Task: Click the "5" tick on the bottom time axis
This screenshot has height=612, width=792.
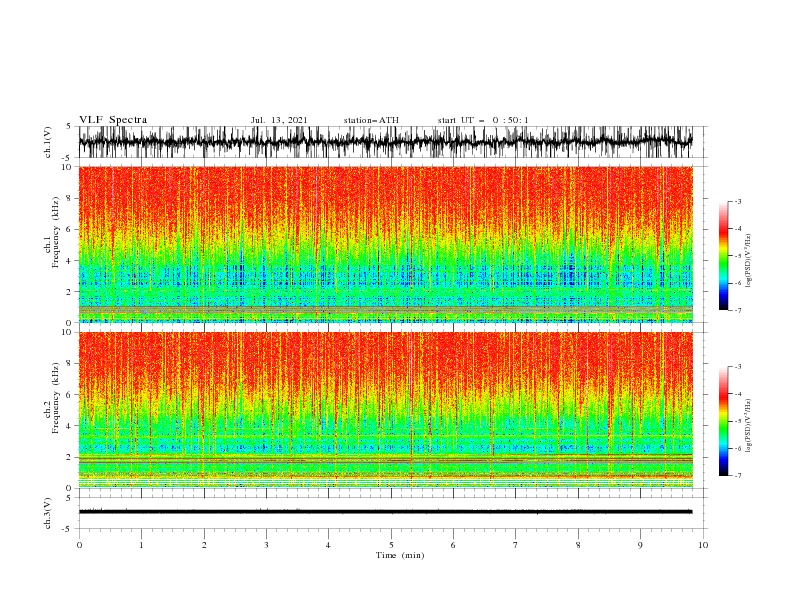Action: click(x=391, y=545)
